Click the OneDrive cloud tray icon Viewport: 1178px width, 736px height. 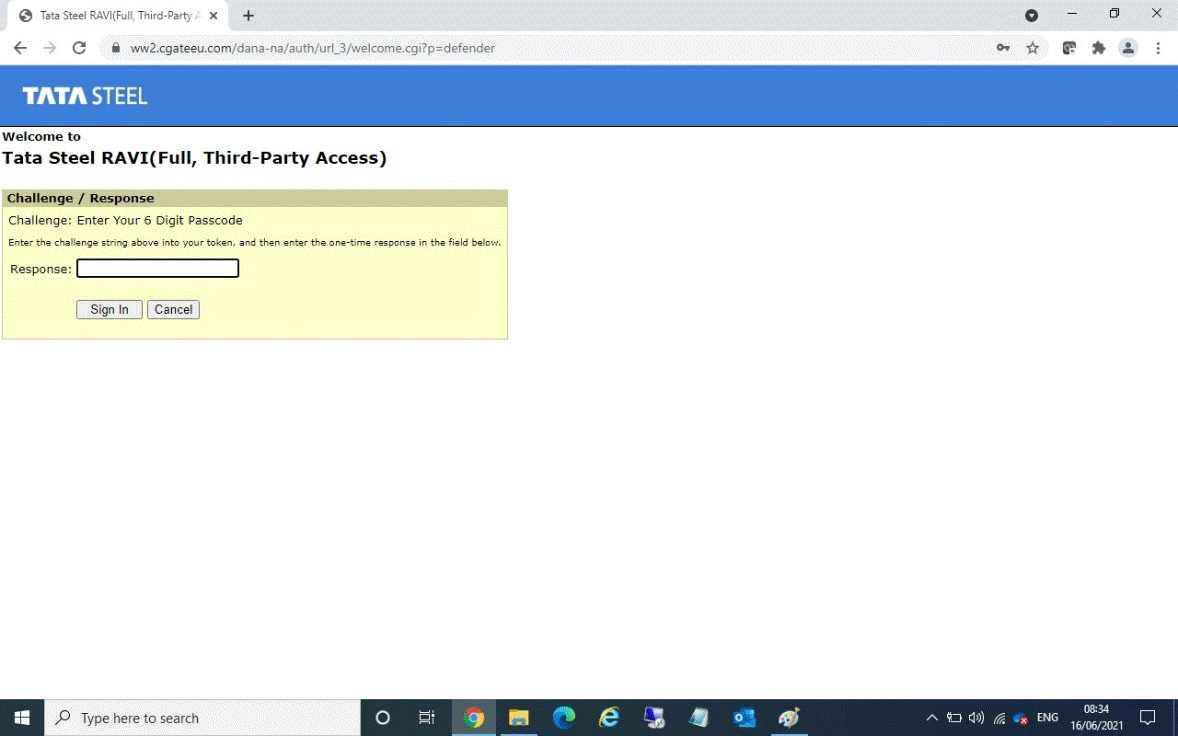[x=1020, y=719]
